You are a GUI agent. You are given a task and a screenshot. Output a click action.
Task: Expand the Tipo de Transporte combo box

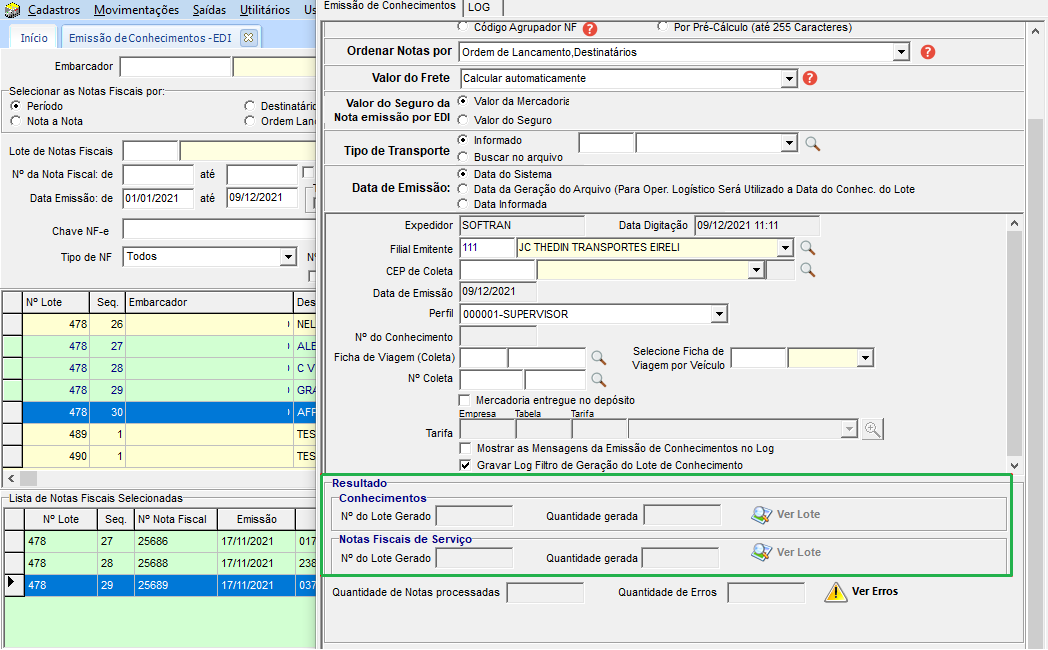tap(789, 143)
